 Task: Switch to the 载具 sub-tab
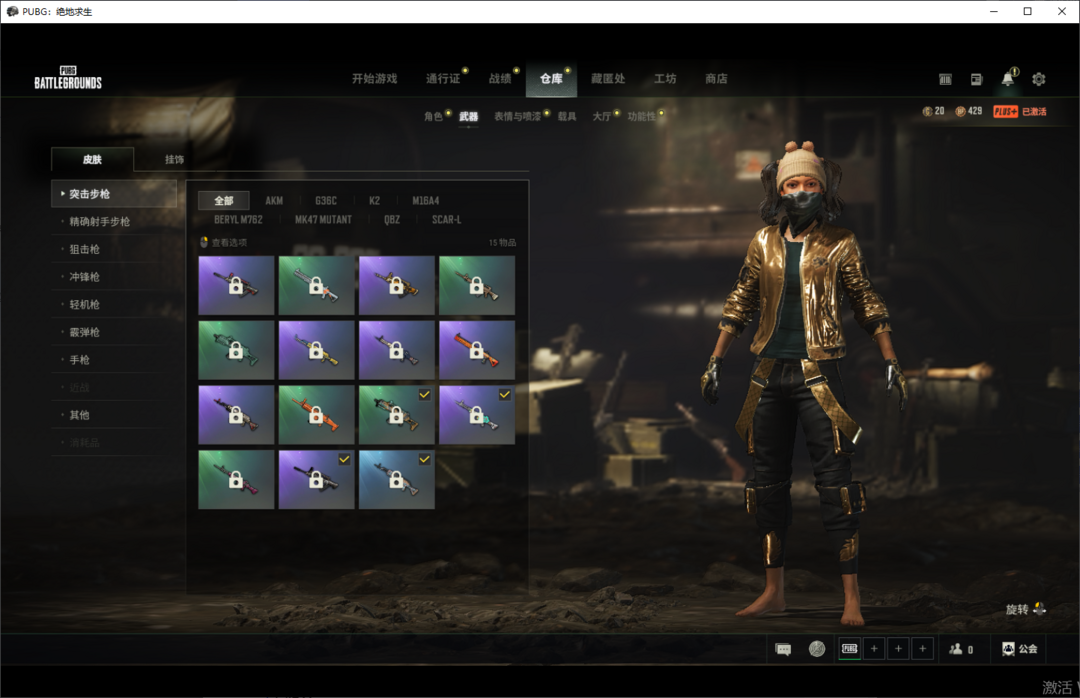point(567,116)
